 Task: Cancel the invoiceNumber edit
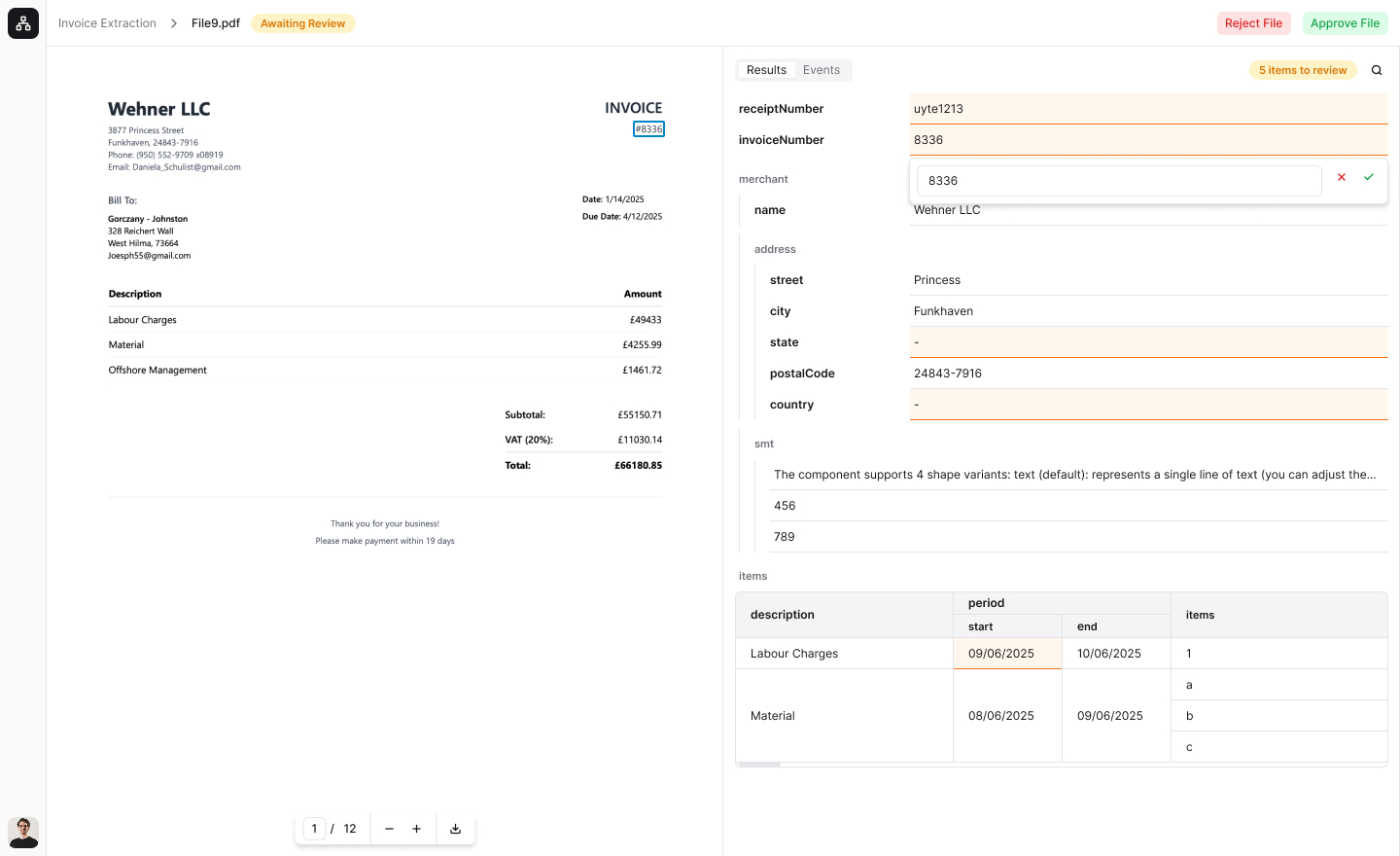coord(1342,177)
